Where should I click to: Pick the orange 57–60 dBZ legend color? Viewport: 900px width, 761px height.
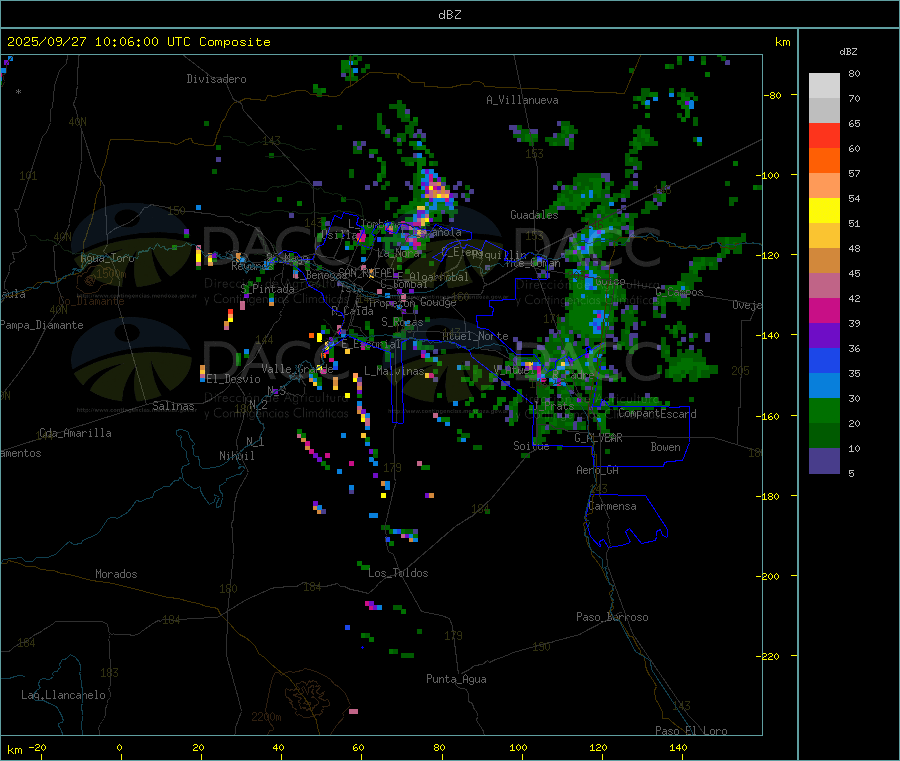(x=824, y=161)
